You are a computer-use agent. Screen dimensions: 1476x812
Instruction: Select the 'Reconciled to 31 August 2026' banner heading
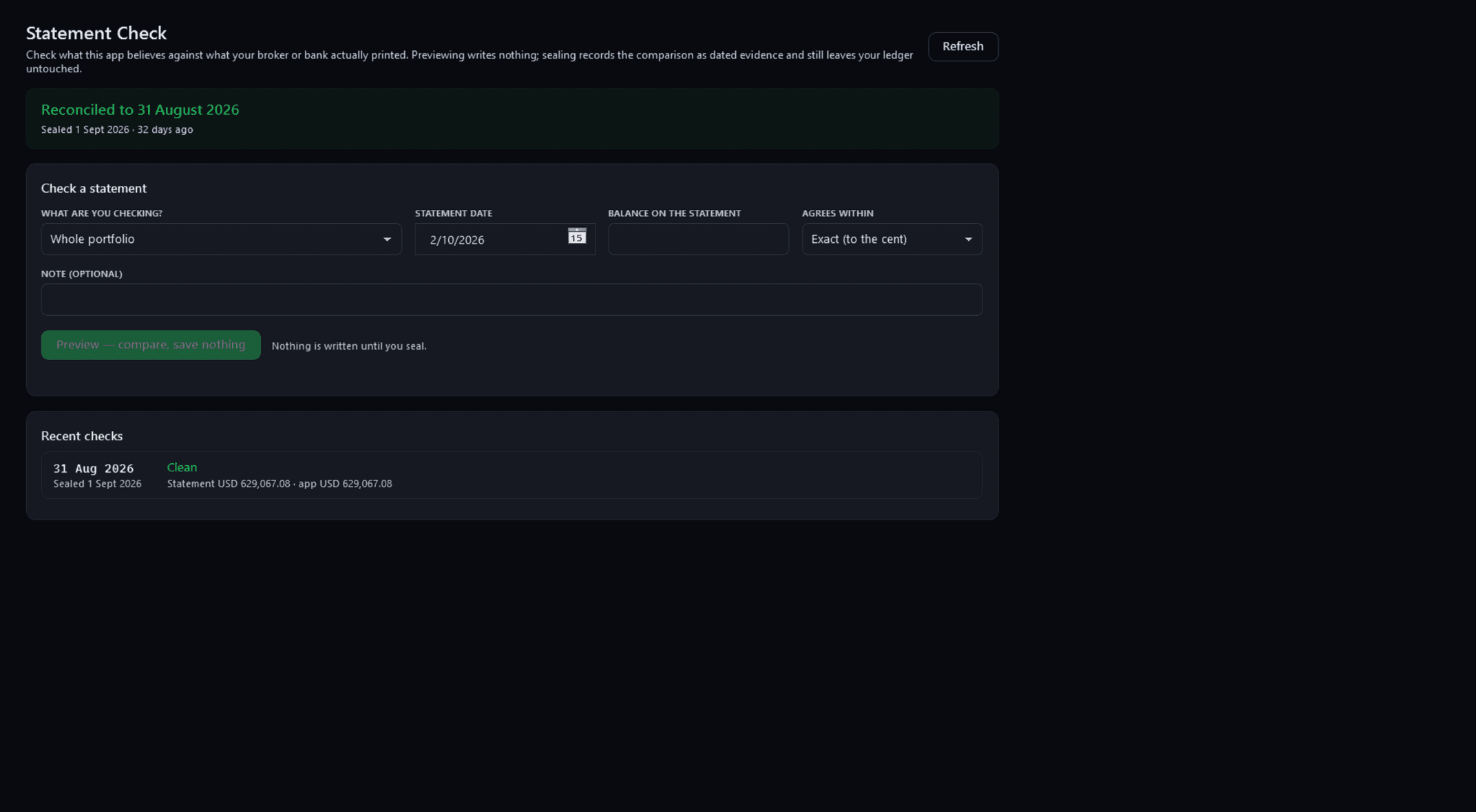[140, 110]
